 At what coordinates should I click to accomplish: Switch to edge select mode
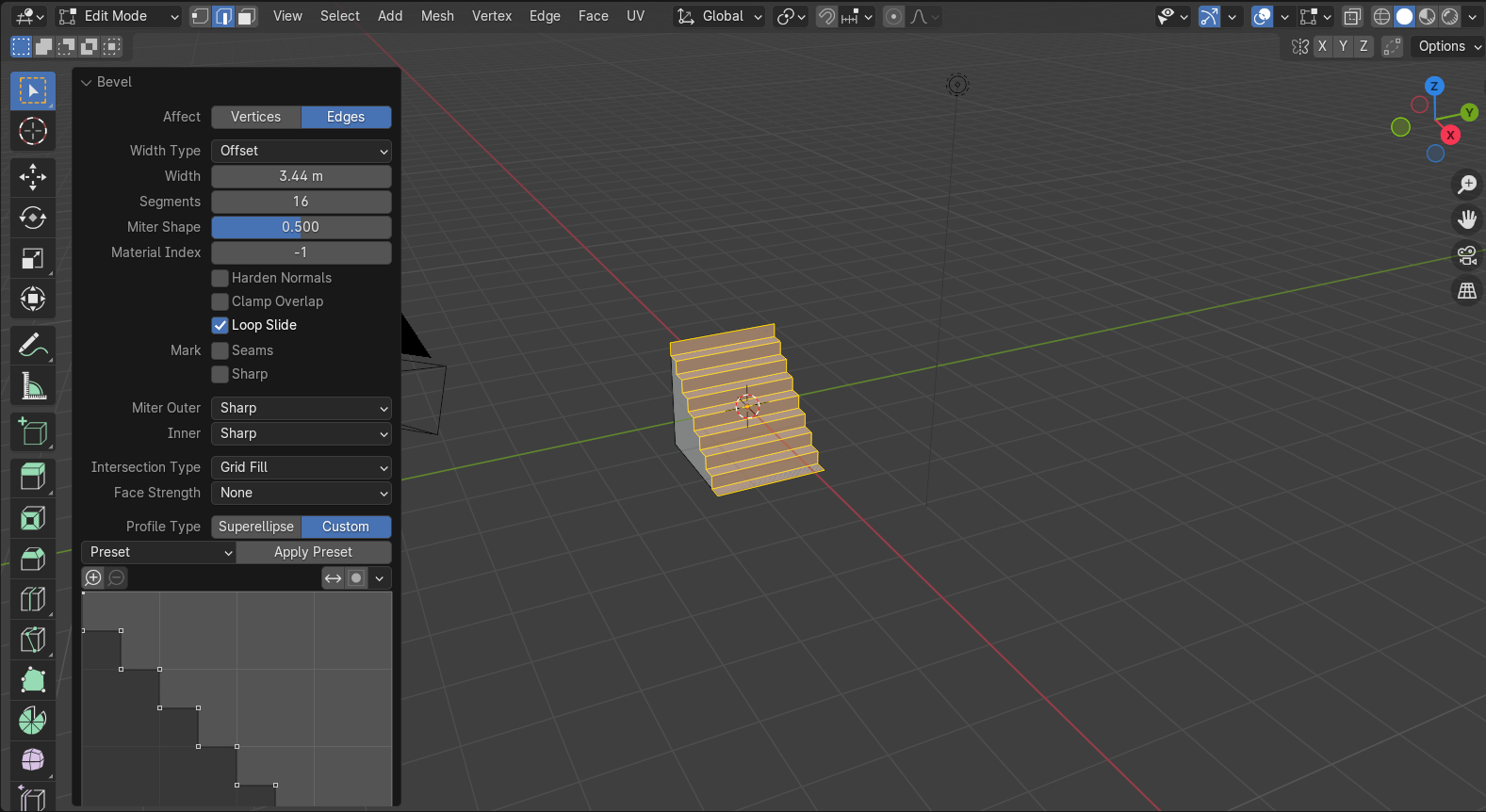pos(223,16)
